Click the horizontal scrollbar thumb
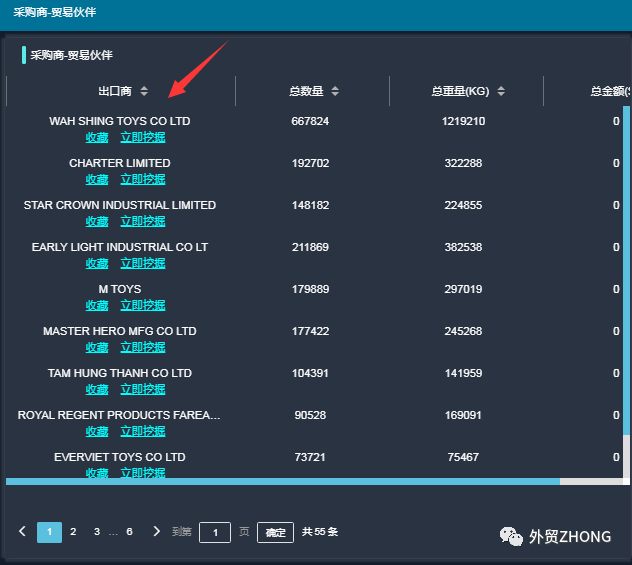This screenshot has height=565, width=632. click(283, 482)
